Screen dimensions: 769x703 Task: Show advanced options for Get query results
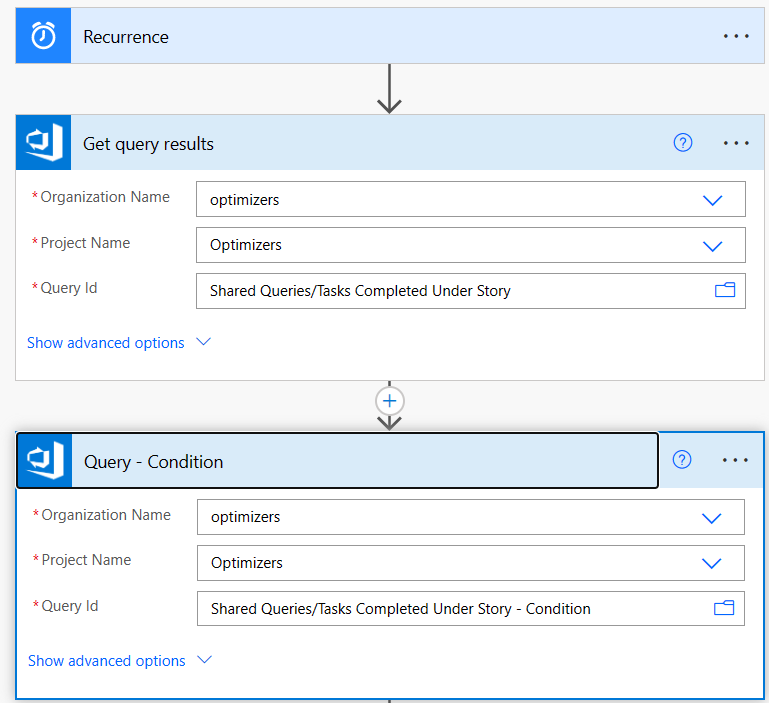118,343
